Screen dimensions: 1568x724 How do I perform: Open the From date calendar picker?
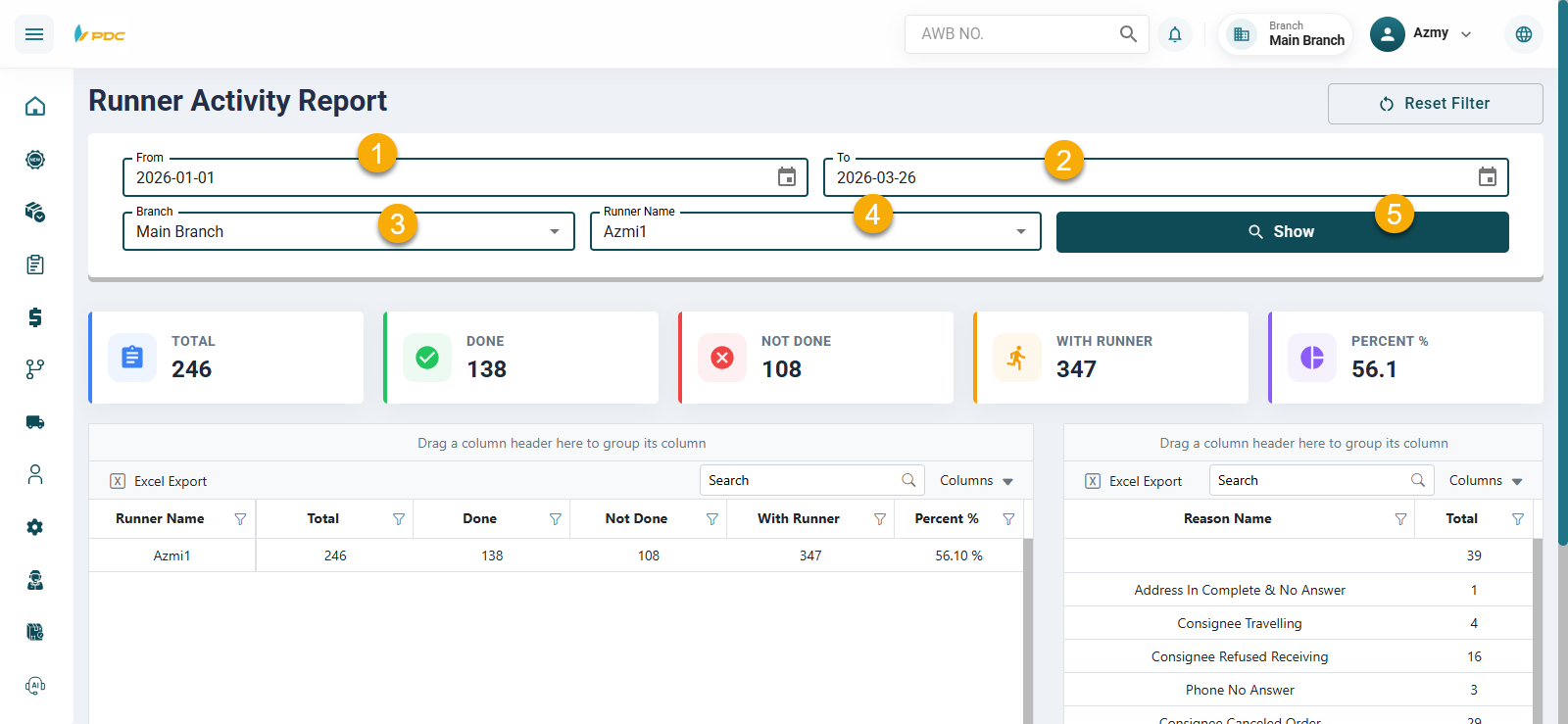click(786, 177)
